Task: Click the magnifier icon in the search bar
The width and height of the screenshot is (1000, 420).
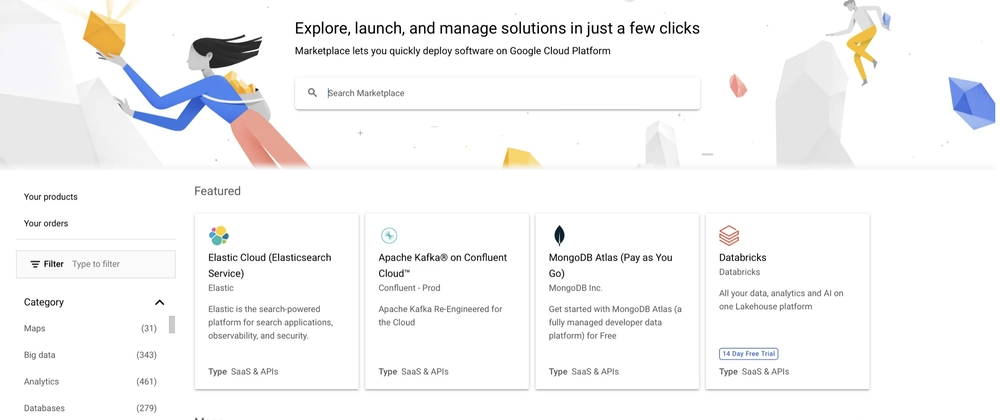Action: (312, 93)
